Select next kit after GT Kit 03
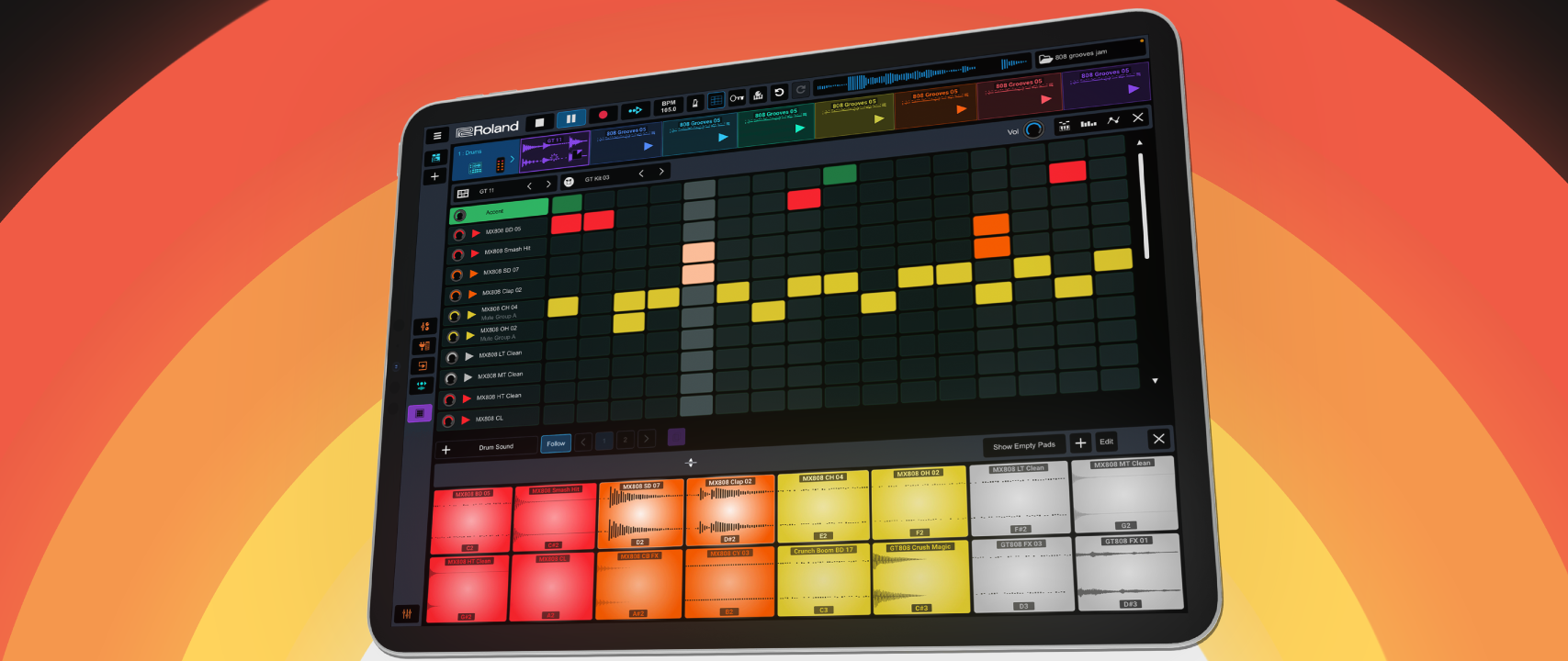The height and width of the screenshot is (661, 1568). tap(661, 171)
